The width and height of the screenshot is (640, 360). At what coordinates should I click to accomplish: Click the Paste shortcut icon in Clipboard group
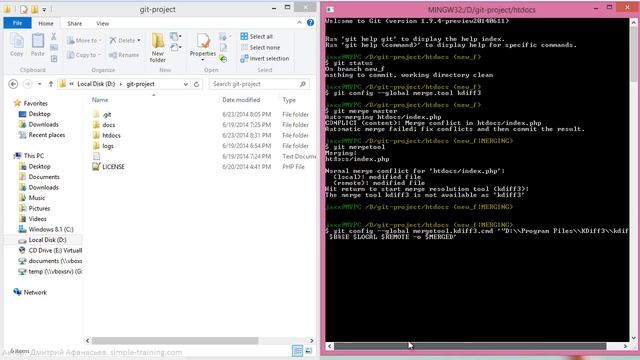click(x=54, y=59)
